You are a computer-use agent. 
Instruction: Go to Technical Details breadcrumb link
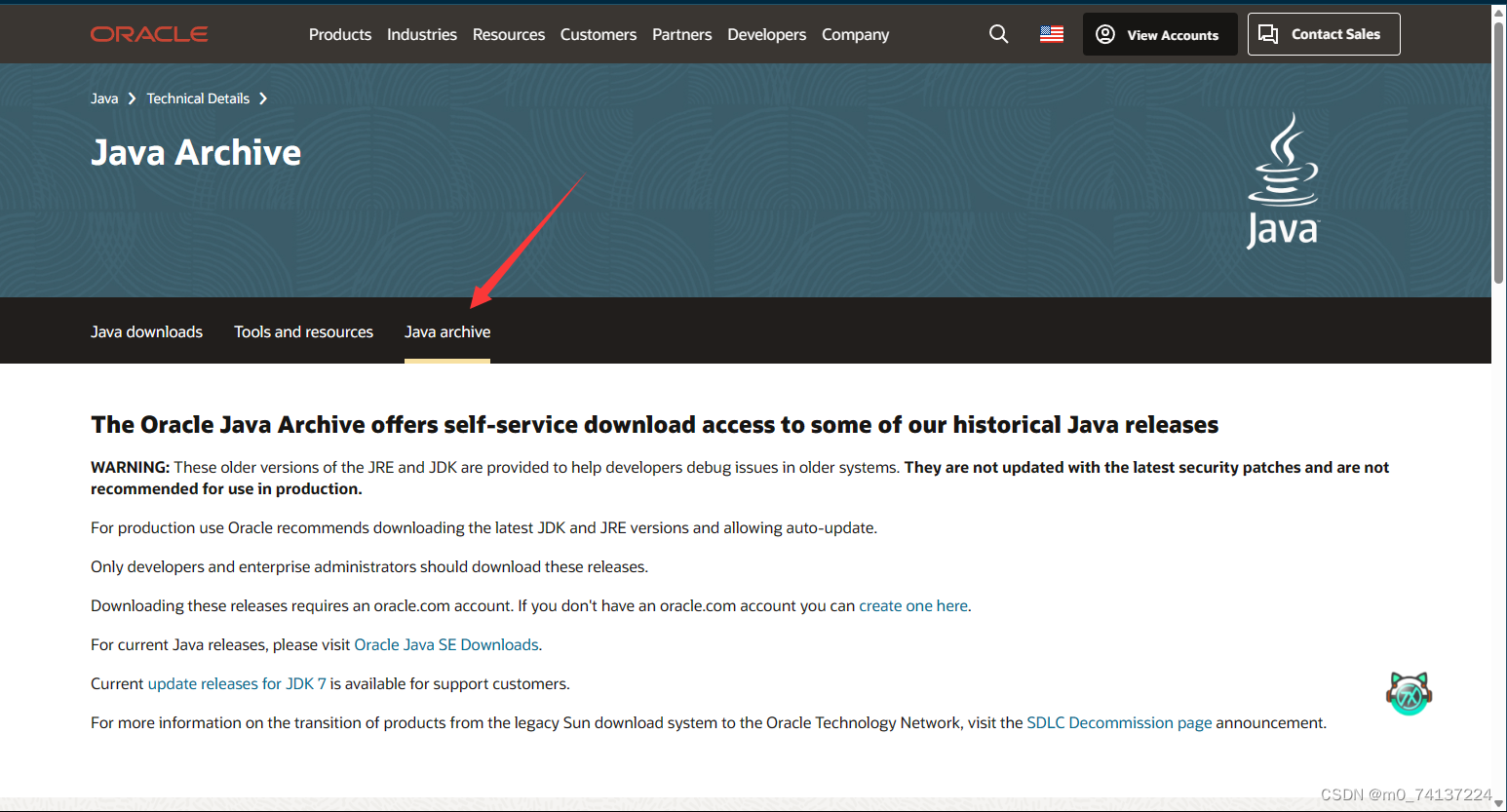pos(198,98)
